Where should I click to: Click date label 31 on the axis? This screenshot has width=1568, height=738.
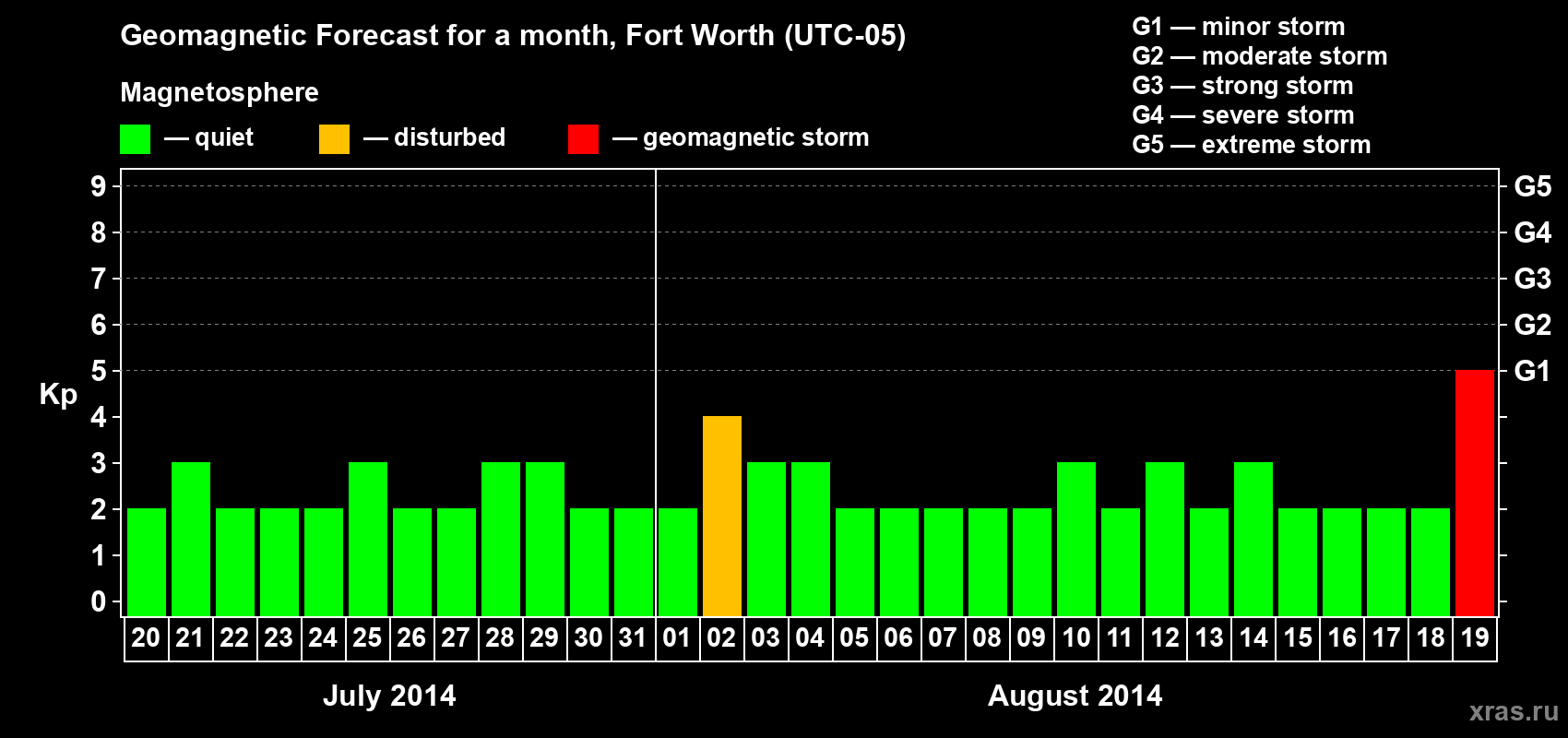[633, 638]
